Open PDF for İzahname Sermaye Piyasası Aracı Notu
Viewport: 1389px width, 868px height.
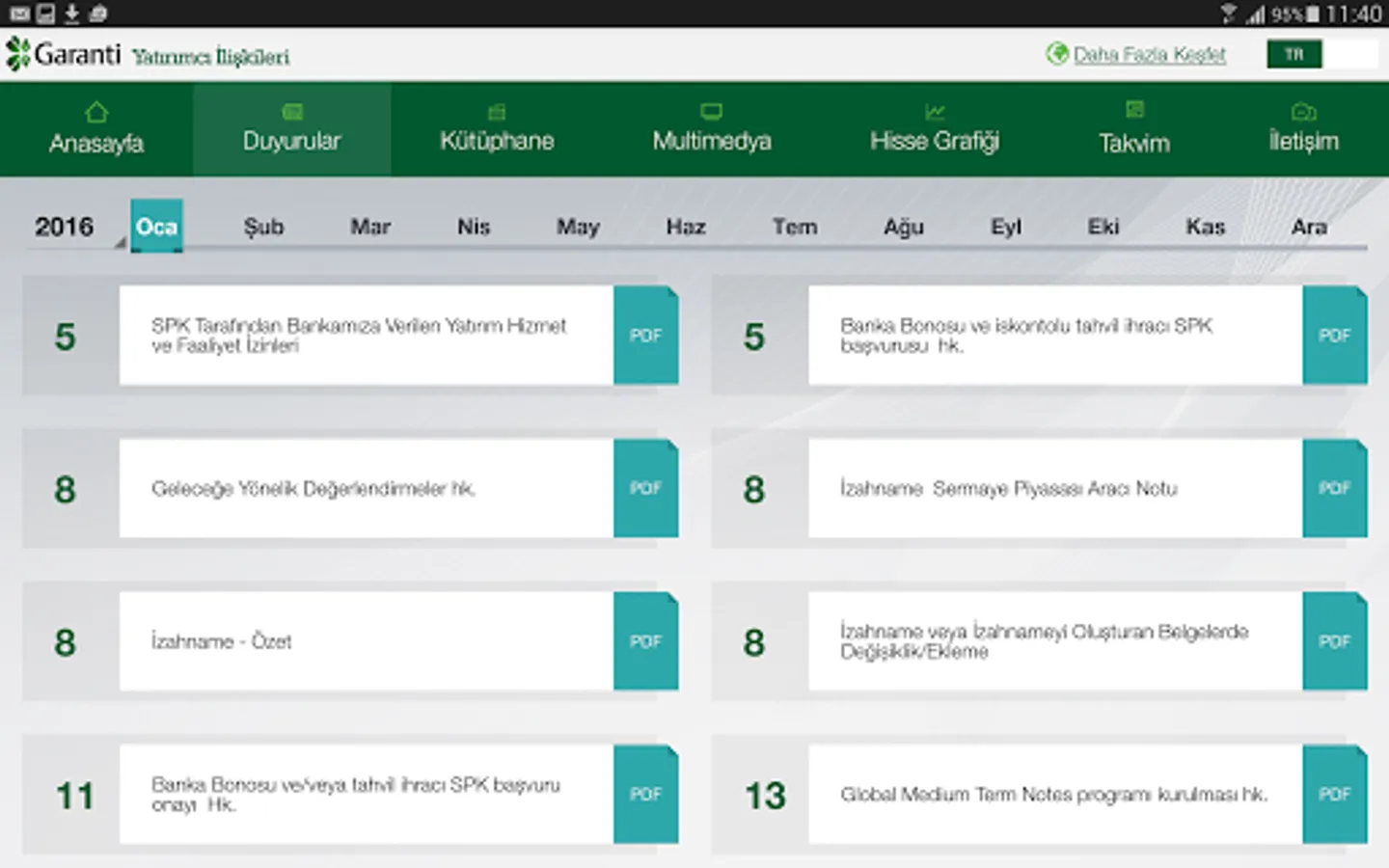coord(1335,489)
